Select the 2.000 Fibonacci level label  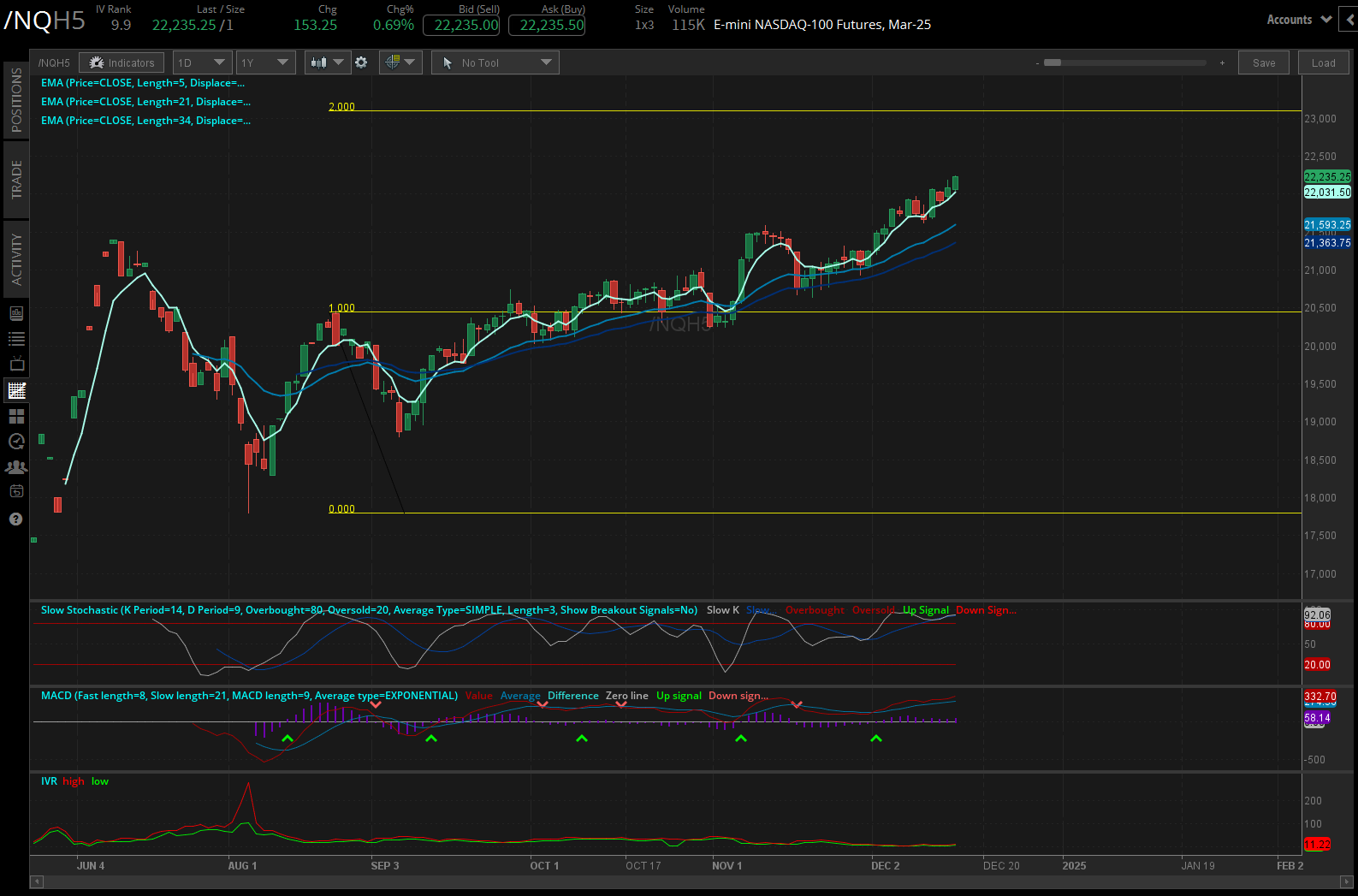click(x=341, y=107)
